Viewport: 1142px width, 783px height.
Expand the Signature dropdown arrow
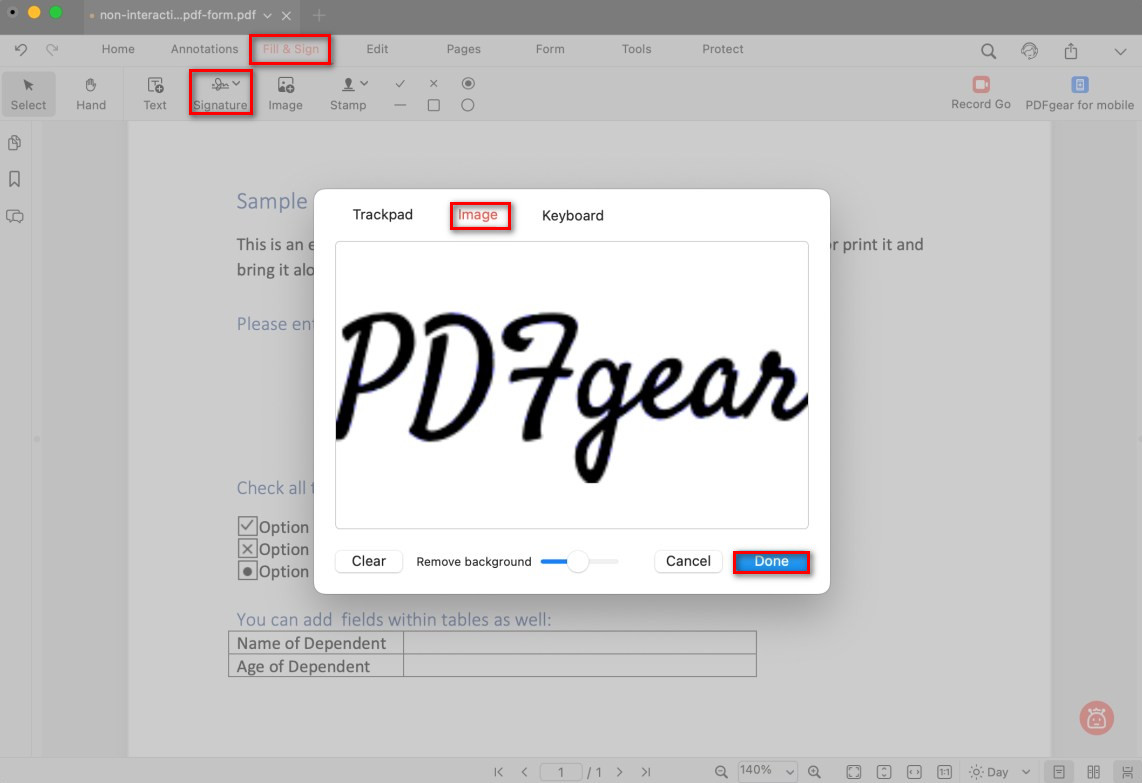pyautogui.click(x=237, y=84)
